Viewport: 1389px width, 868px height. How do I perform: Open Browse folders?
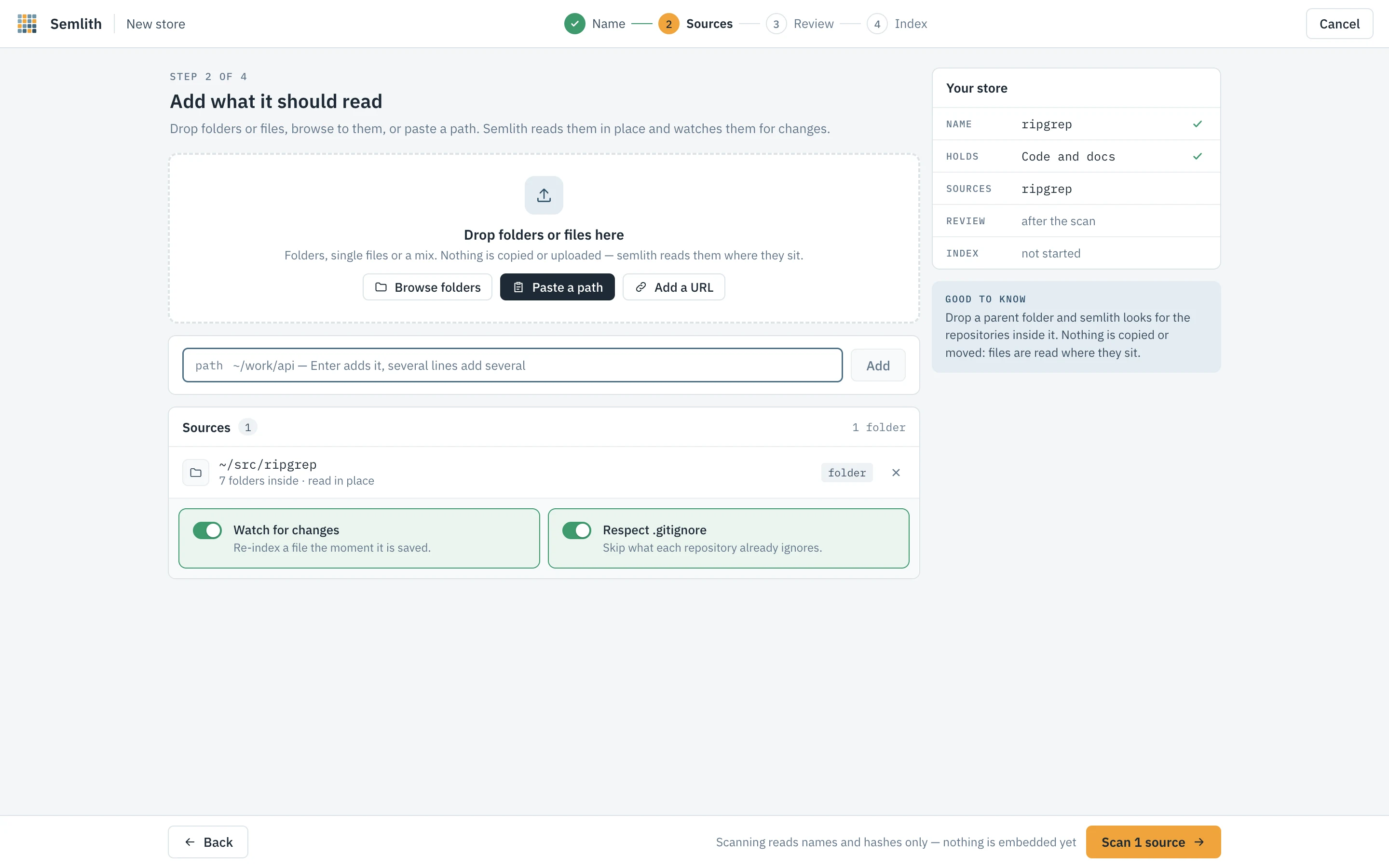point(428,287)
